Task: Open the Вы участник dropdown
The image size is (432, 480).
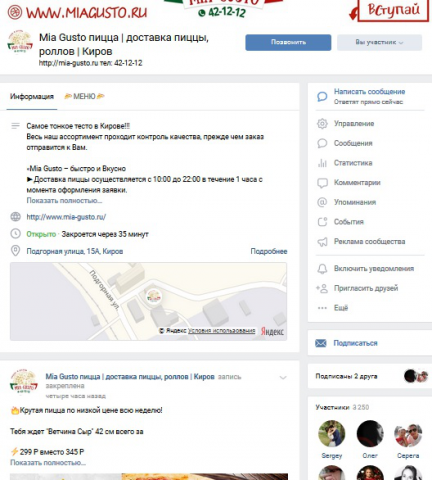Action: click(379, 42)
